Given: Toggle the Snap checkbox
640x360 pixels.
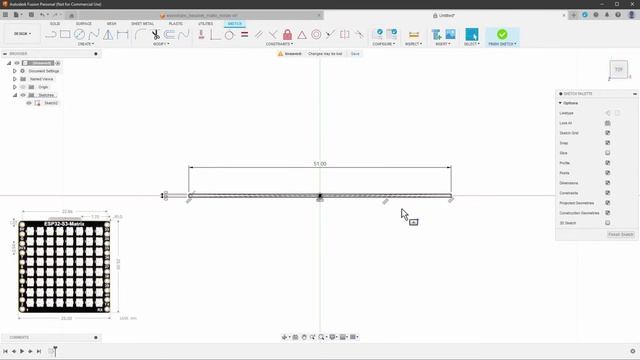Looking at the screenshot, I should (x=607, y=143).
